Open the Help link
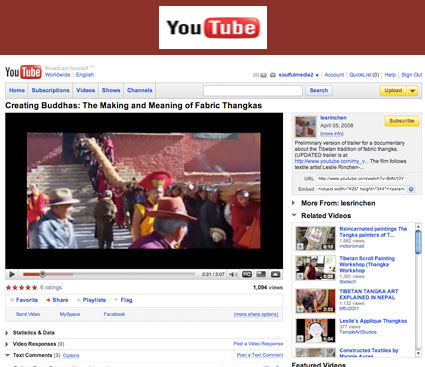This screenshot has height=367, width=425. click(390, 75)
